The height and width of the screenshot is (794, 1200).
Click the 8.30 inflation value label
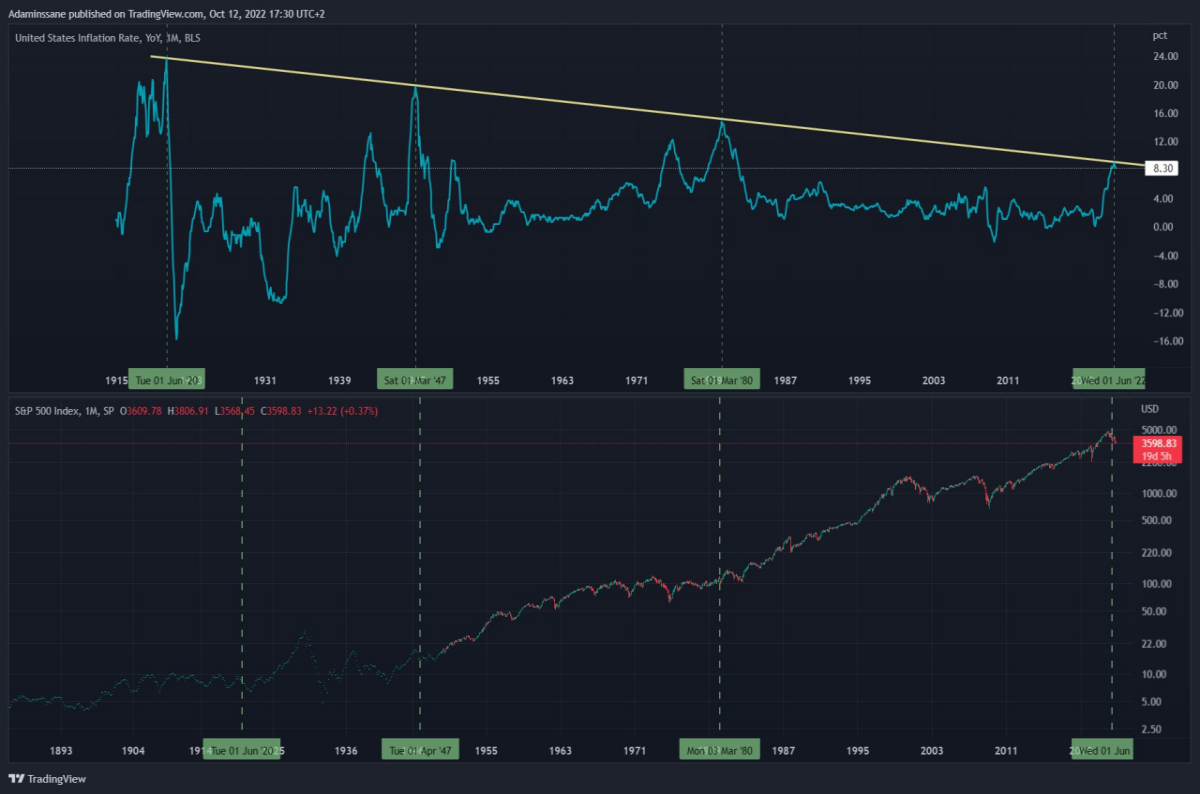[x=1162, y=168]
